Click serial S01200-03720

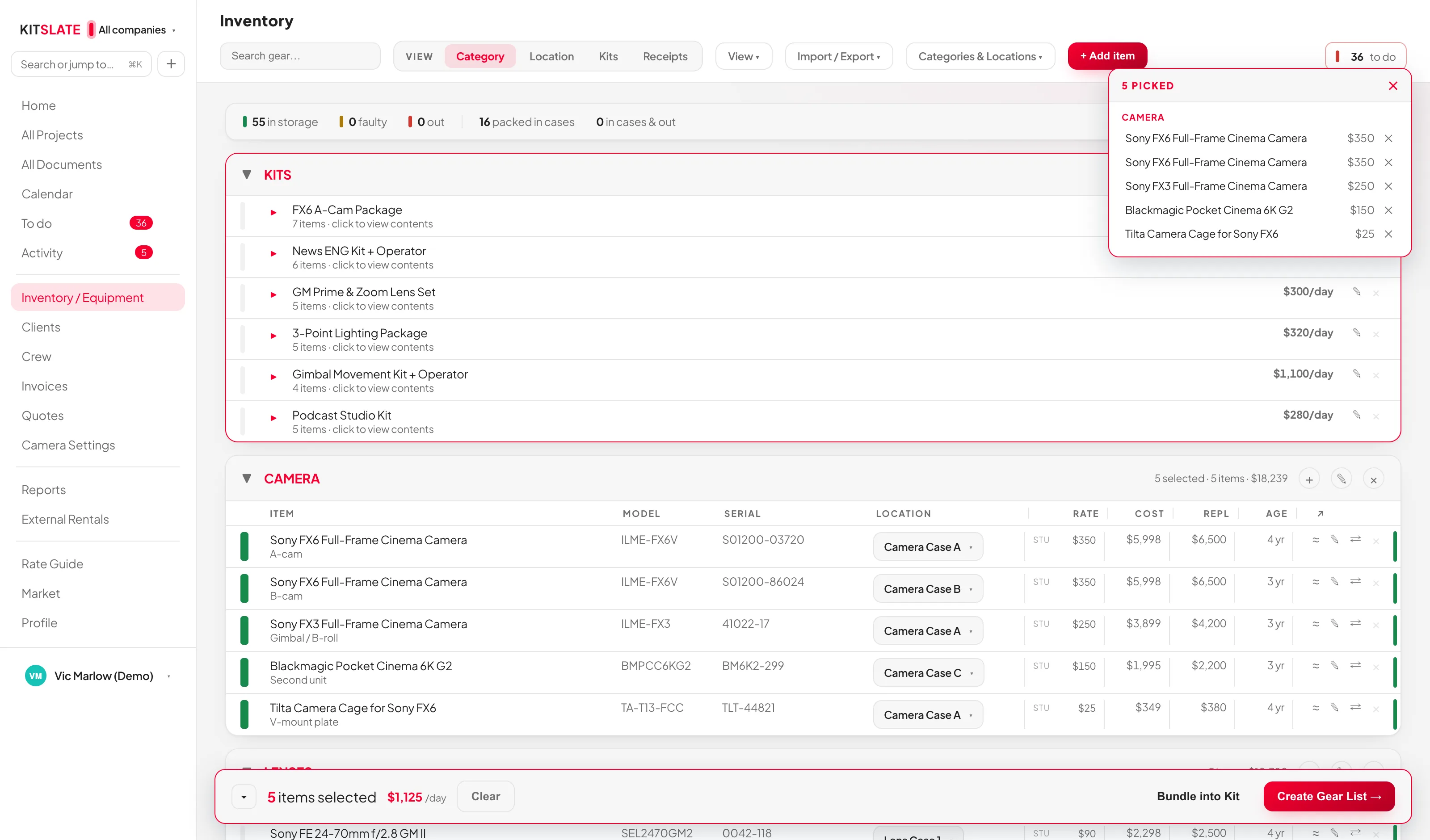(x=763, y=540)
